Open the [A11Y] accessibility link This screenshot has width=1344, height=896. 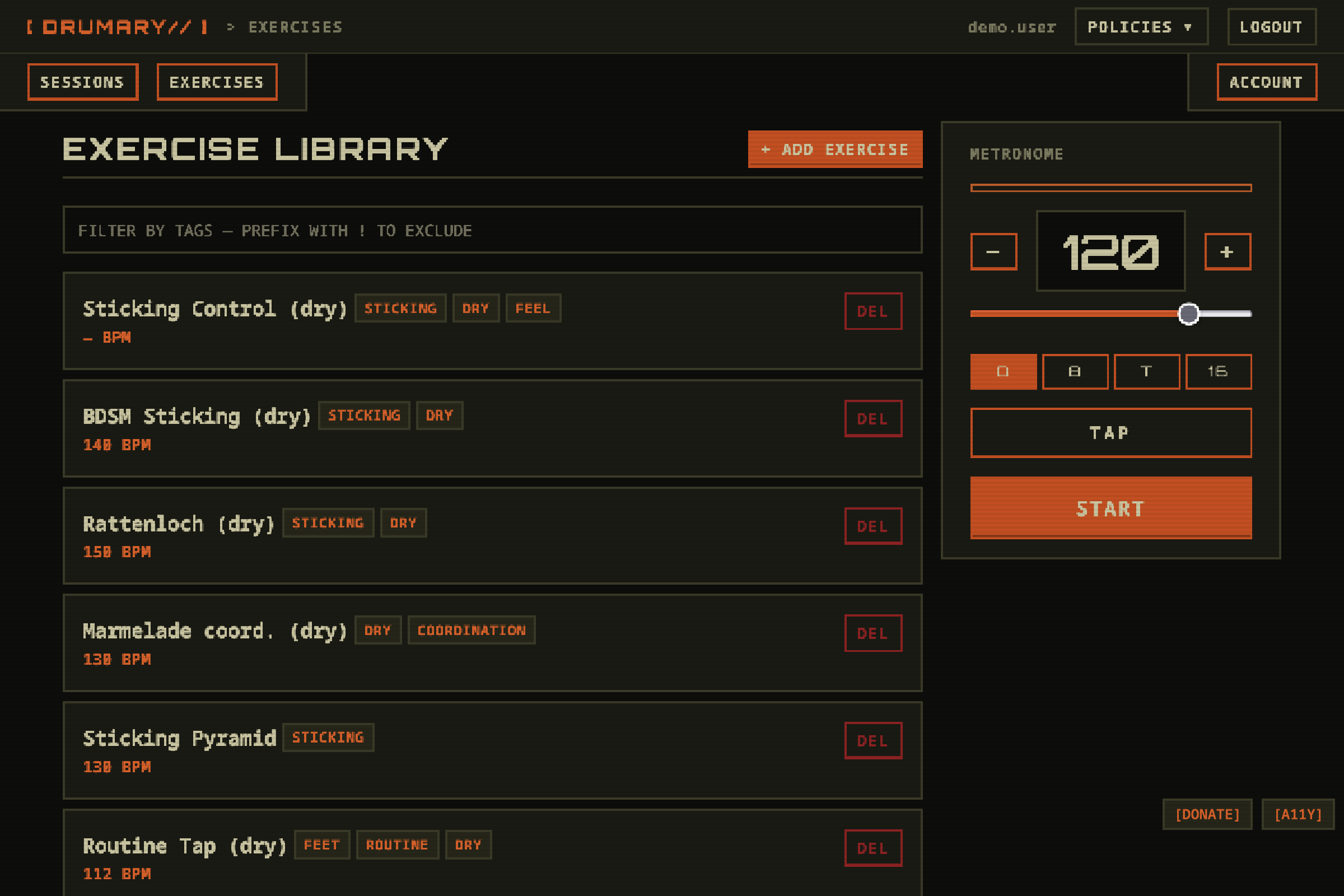pyautogui.click(x=1298, y=814)
